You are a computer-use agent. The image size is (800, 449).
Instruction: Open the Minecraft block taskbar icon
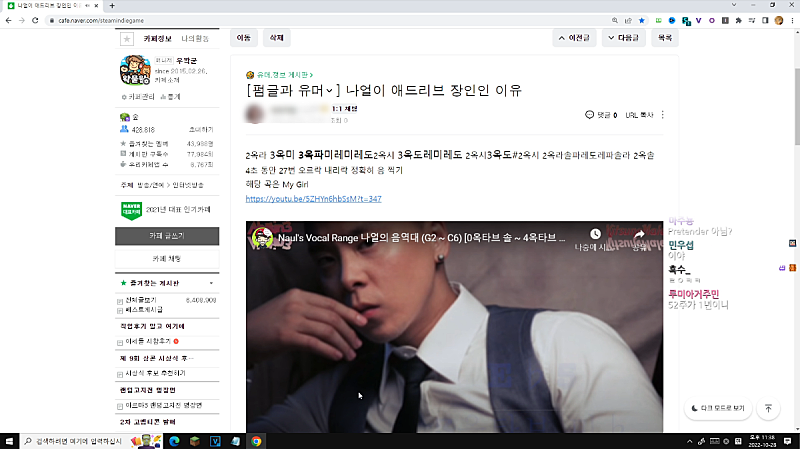pos(194,441)
